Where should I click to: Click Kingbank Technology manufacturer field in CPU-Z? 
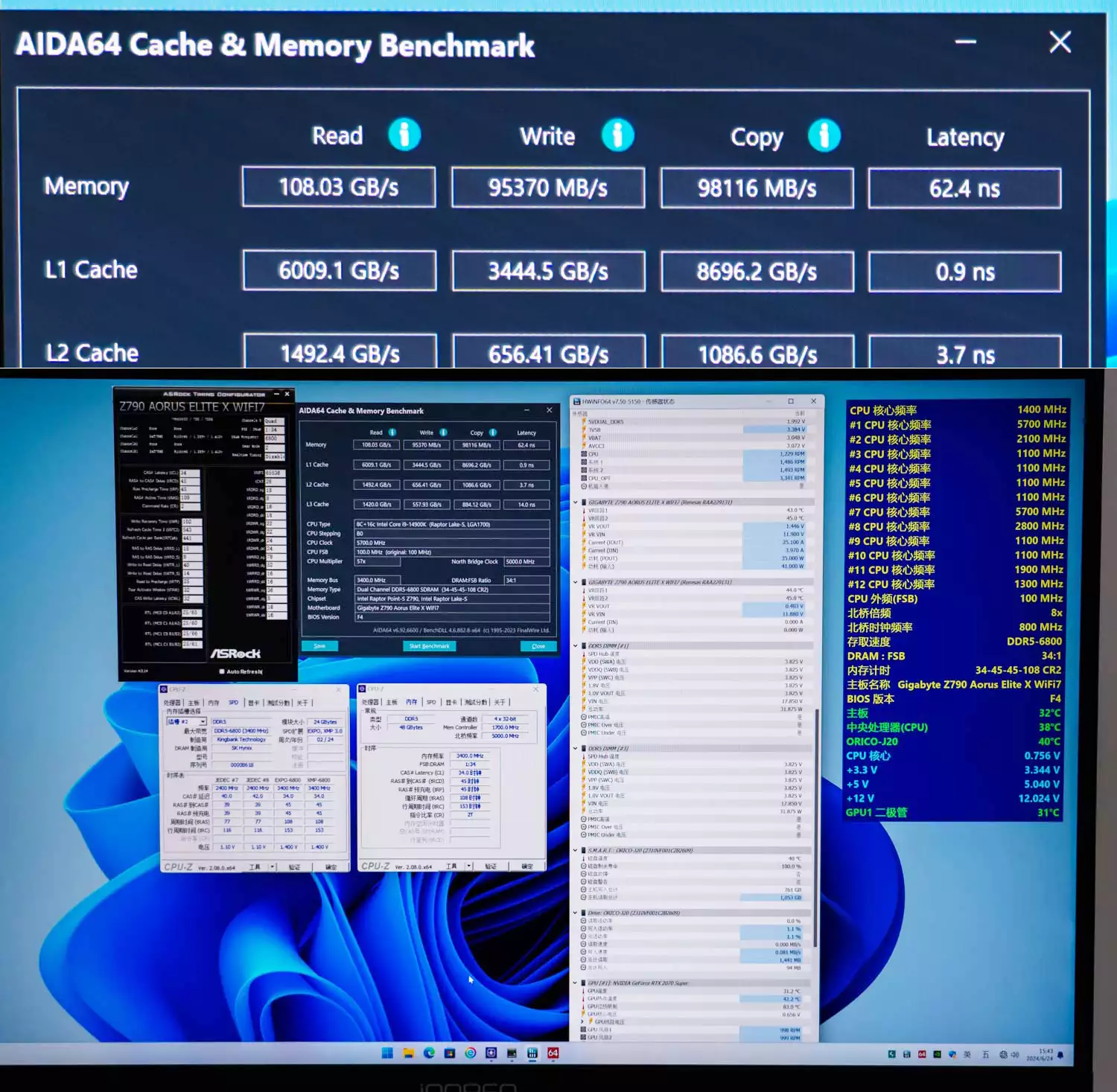[241, 739]
